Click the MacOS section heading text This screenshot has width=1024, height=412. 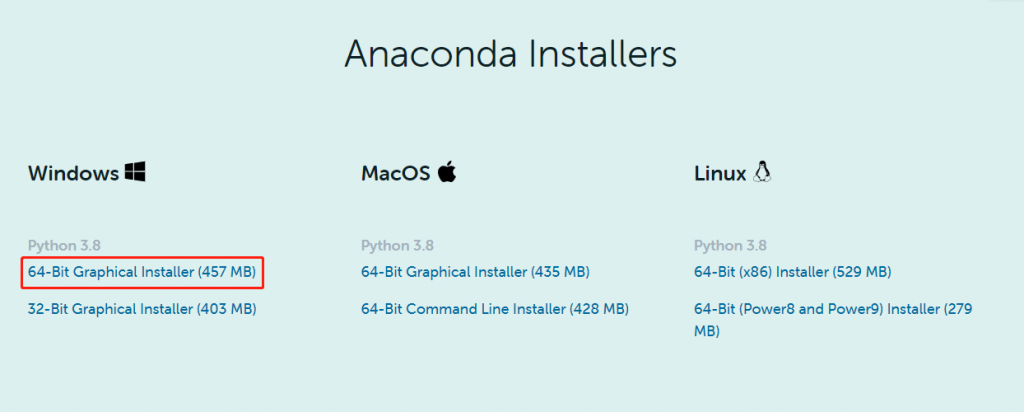coord(396,173)
